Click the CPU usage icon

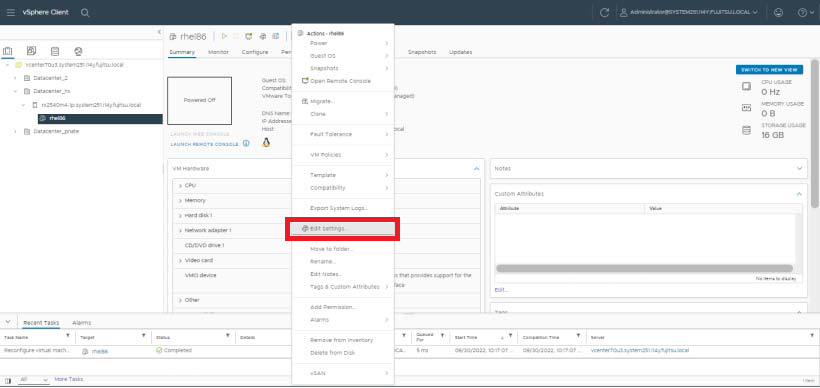pyautogui.click(x=747, y=87)
